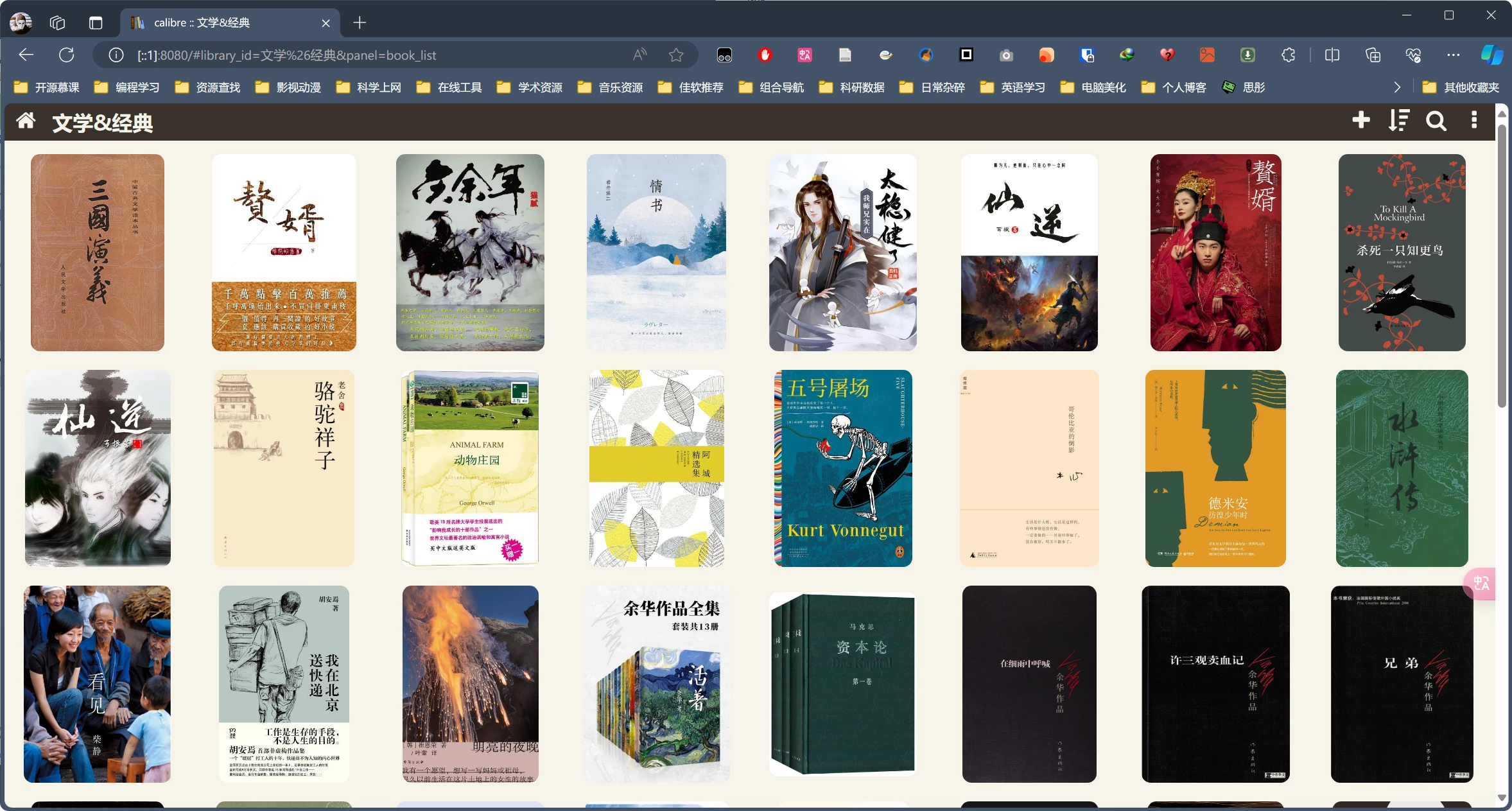Click the green download extension icon
Screen dimensions: 1512x811
tap(1247, 55)
